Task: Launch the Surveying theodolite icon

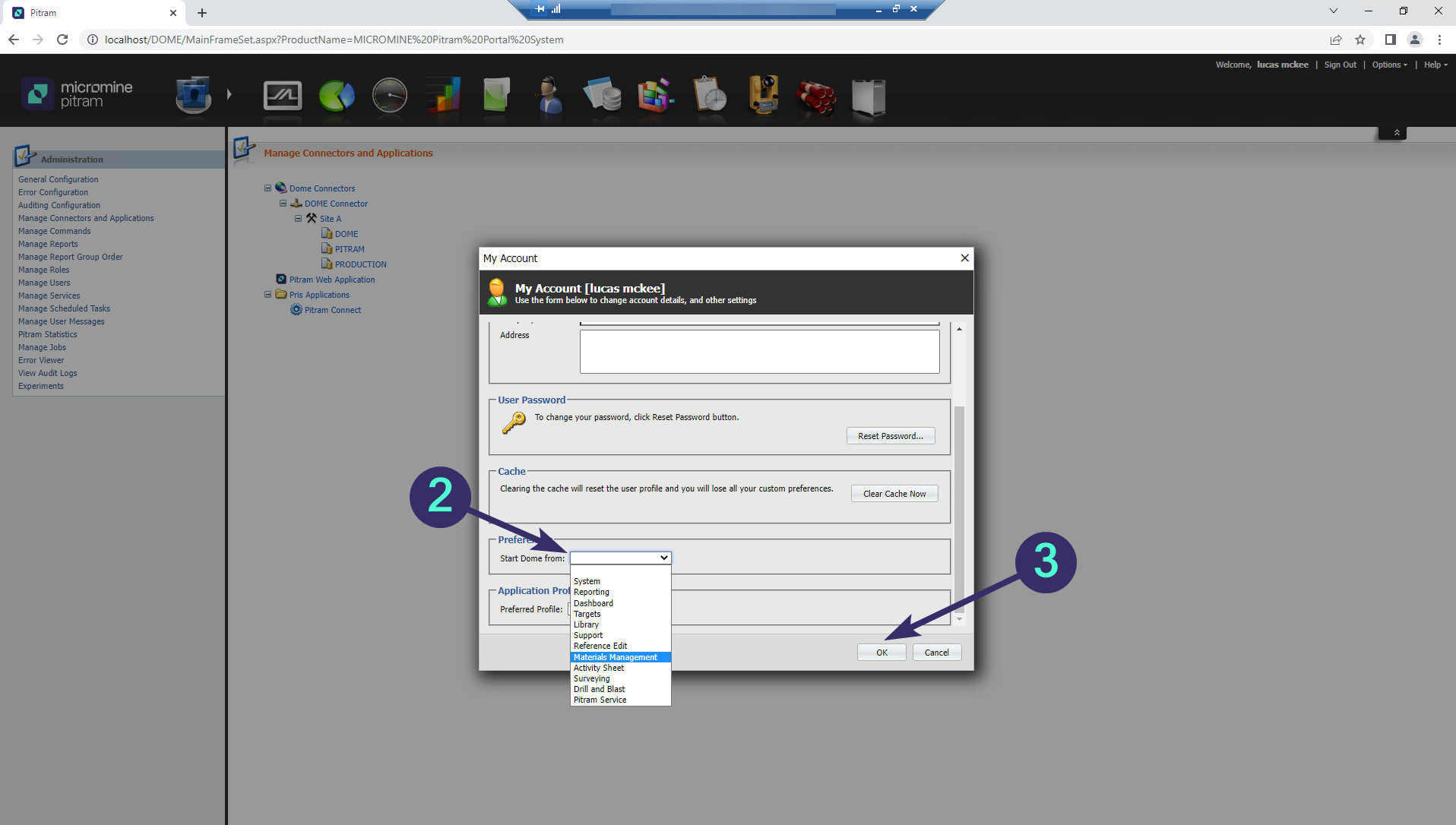Action: point(763,95)
